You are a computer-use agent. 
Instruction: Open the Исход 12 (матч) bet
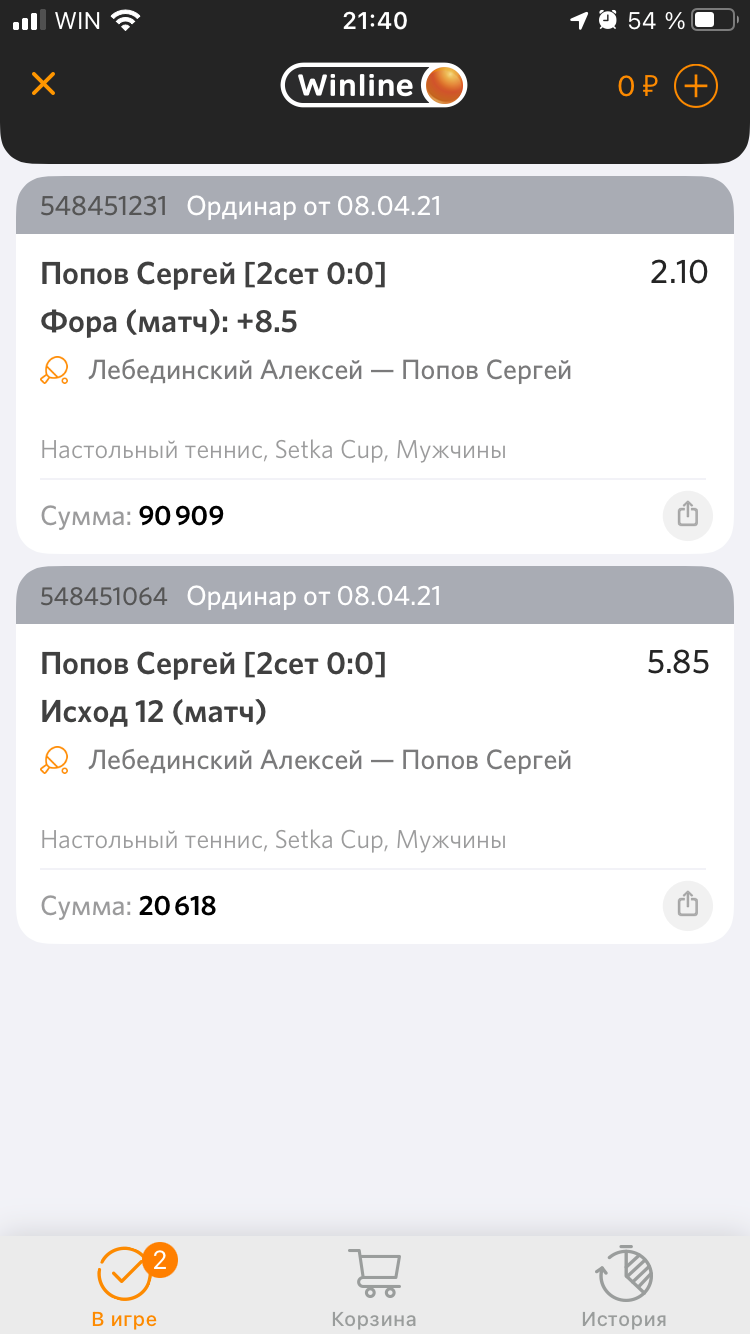tap(153, 712)
